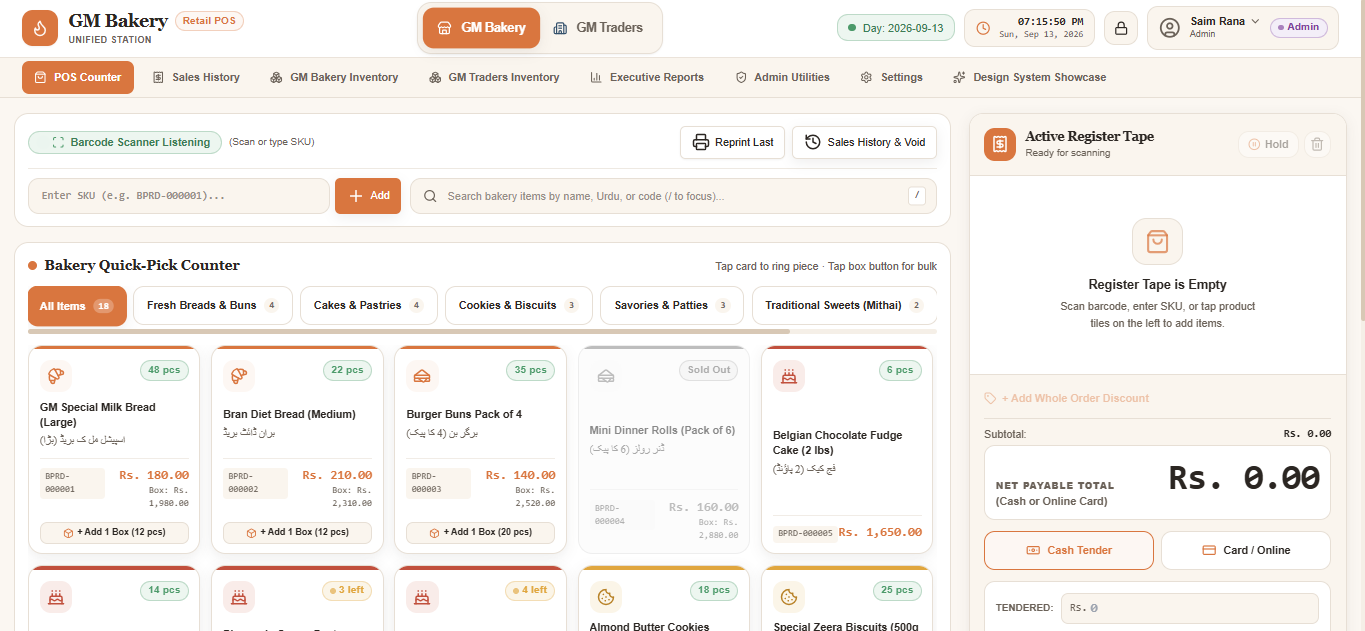Click the croissant icon on Bran Diet Bread
1365x631 pixels.
tap(239, 376)
